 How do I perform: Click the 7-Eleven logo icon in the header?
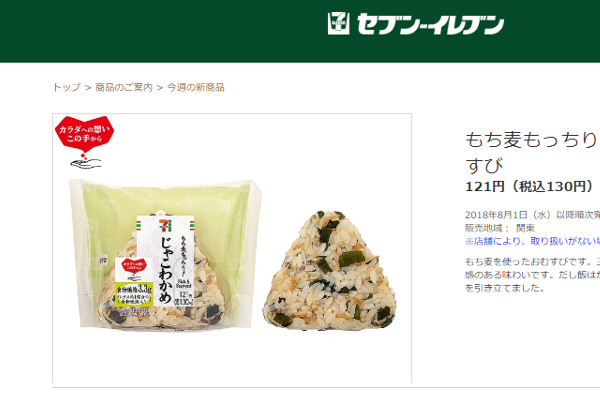(x=339, y=24)
